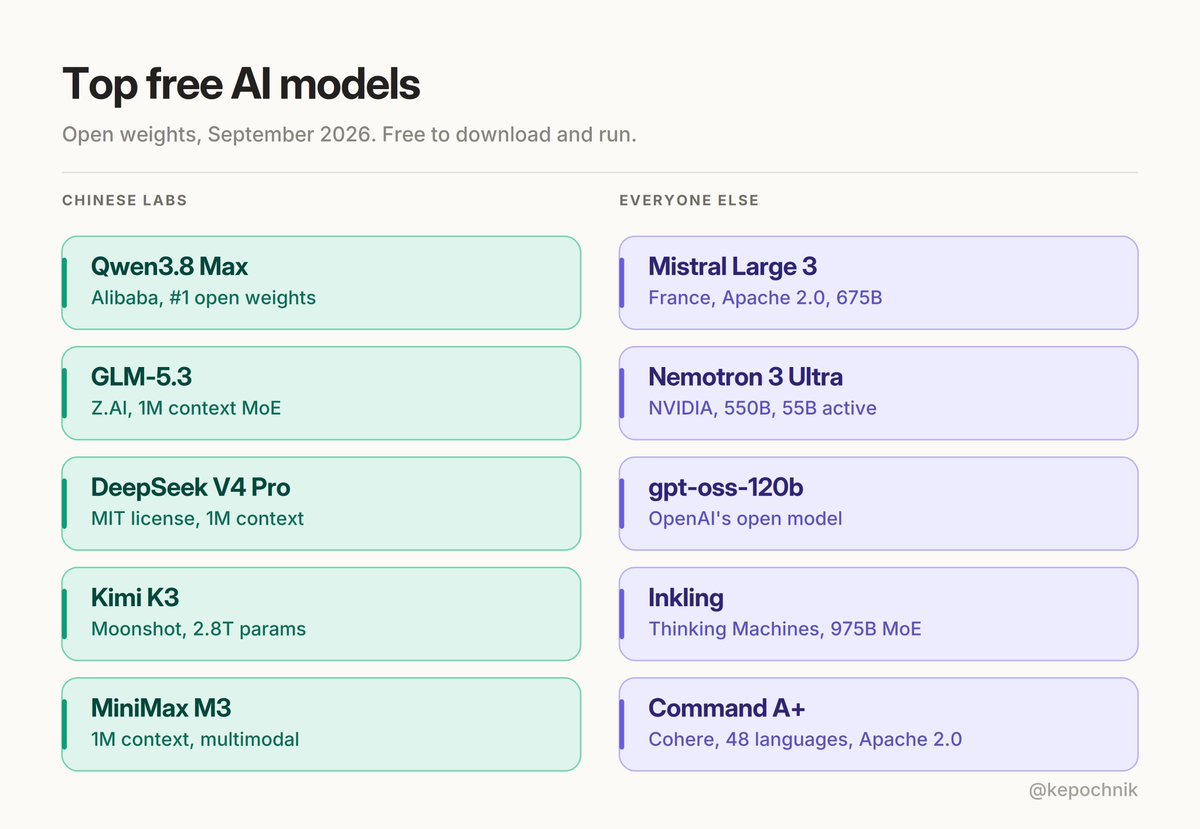Click the EVERYONE ELSE column header
Viewport: 1200px width, 829px height.
(x=689, y=200)
